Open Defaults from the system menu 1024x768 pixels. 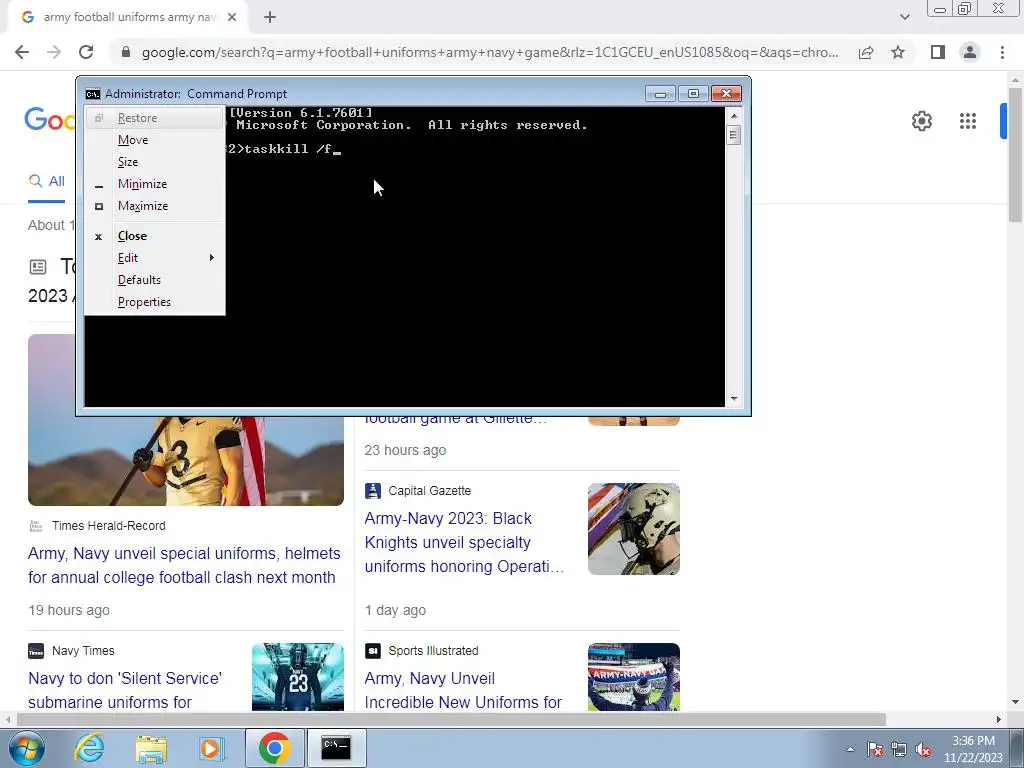click(155, 280)
